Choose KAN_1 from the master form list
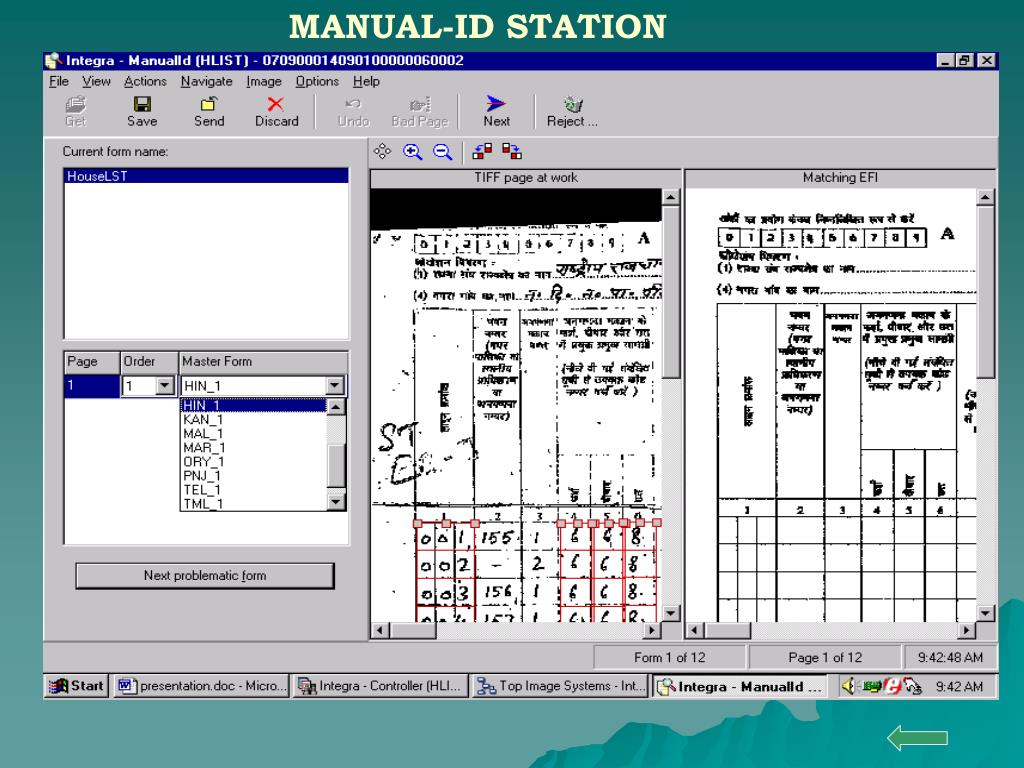 click(x=253, y=419)
